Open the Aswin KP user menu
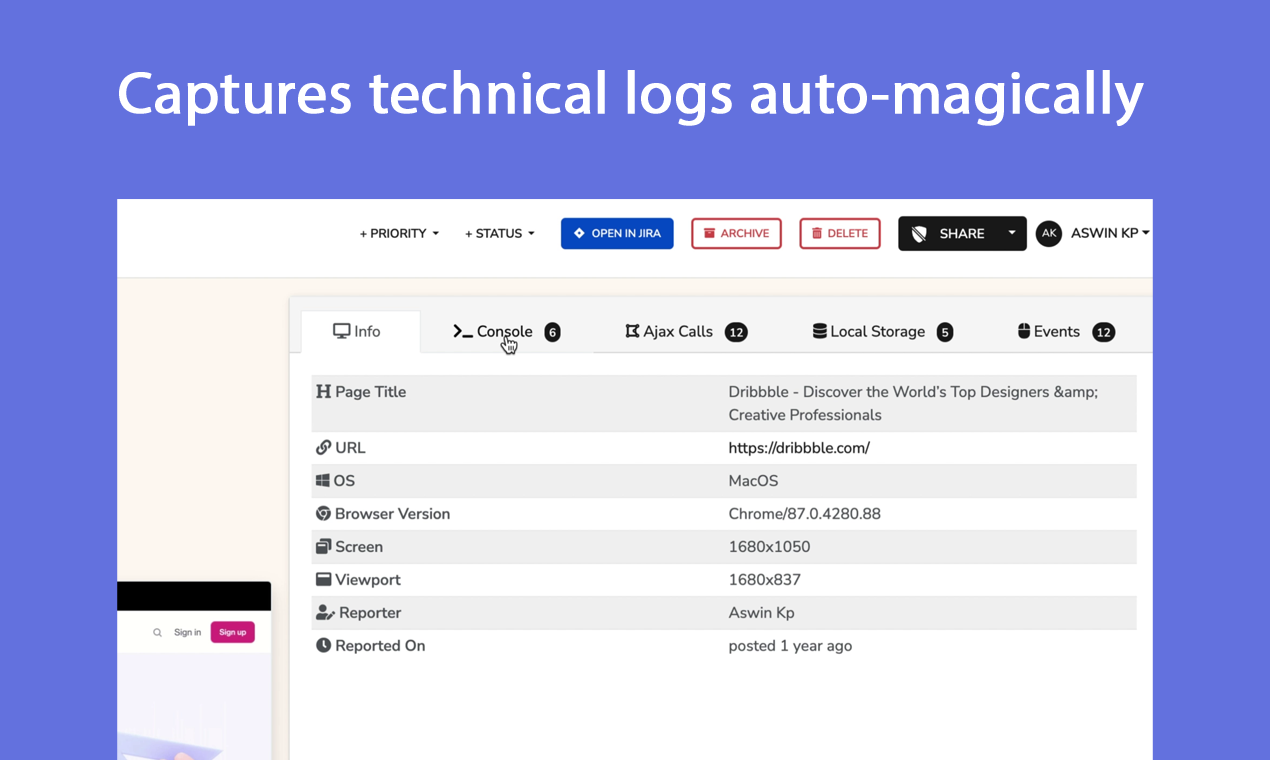1270x760 pixels. point(1110,233)
